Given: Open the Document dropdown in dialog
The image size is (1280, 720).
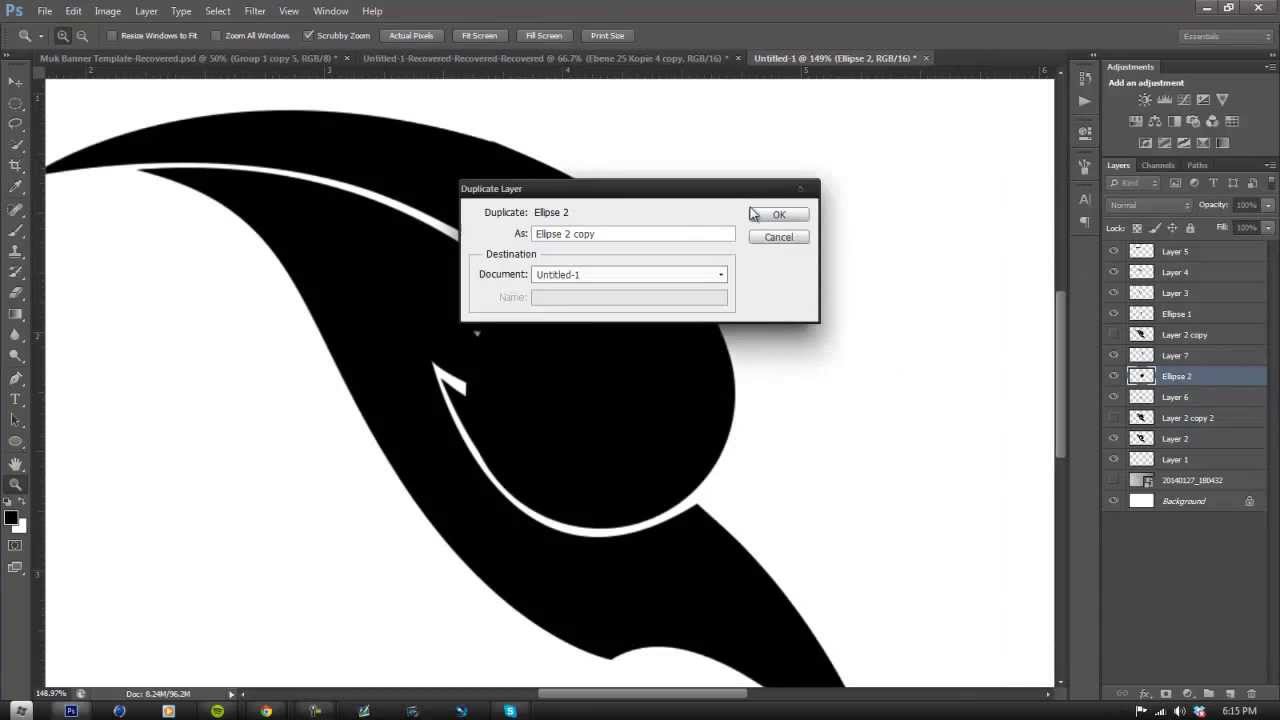Looking at the screenshot, I should coord(629,275).
